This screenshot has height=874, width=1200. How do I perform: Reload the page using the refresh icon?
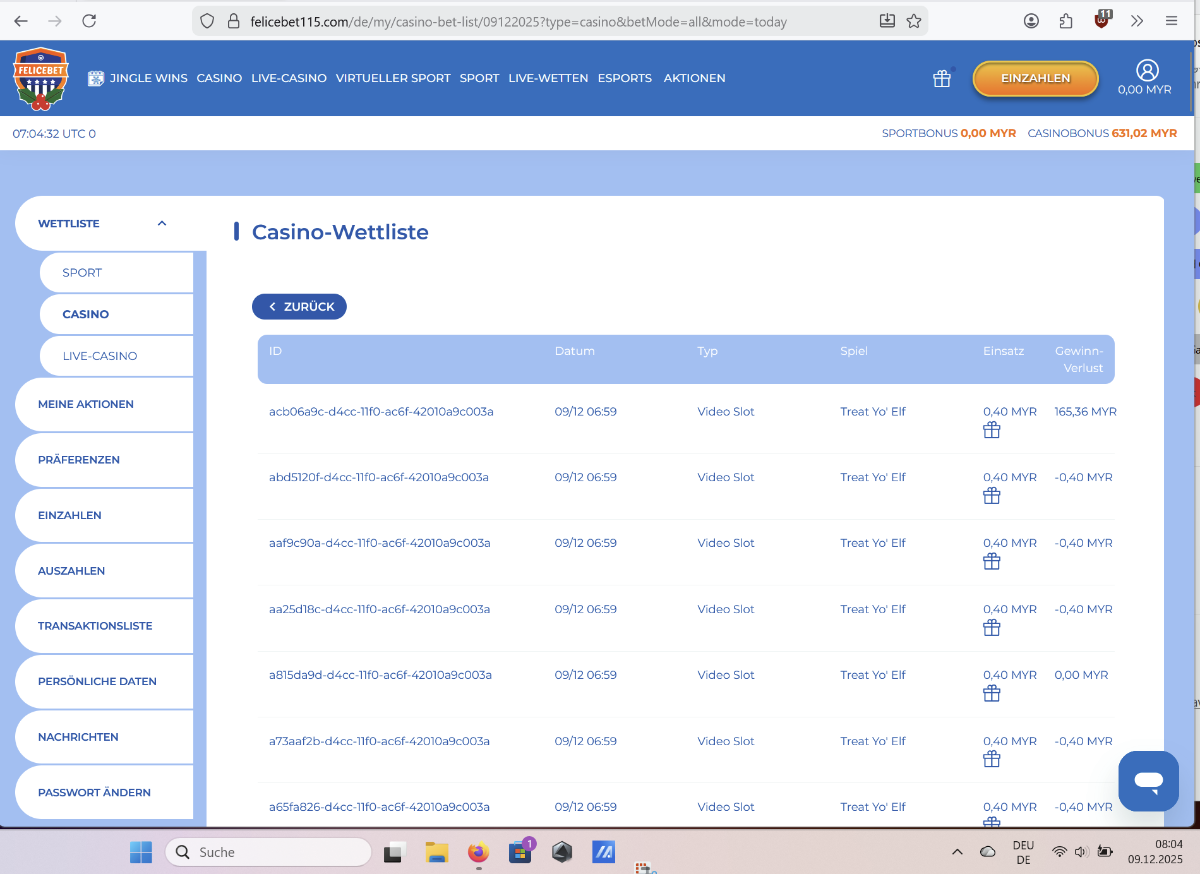pyautogui.click(x=89, y=21)
